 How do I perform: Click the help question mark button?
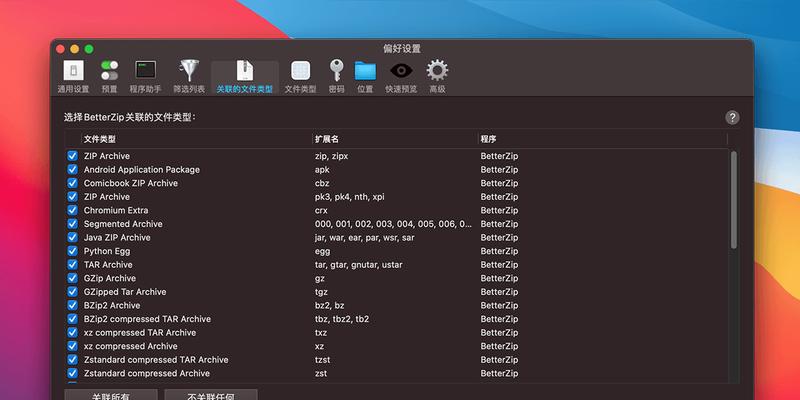point(732,118)
